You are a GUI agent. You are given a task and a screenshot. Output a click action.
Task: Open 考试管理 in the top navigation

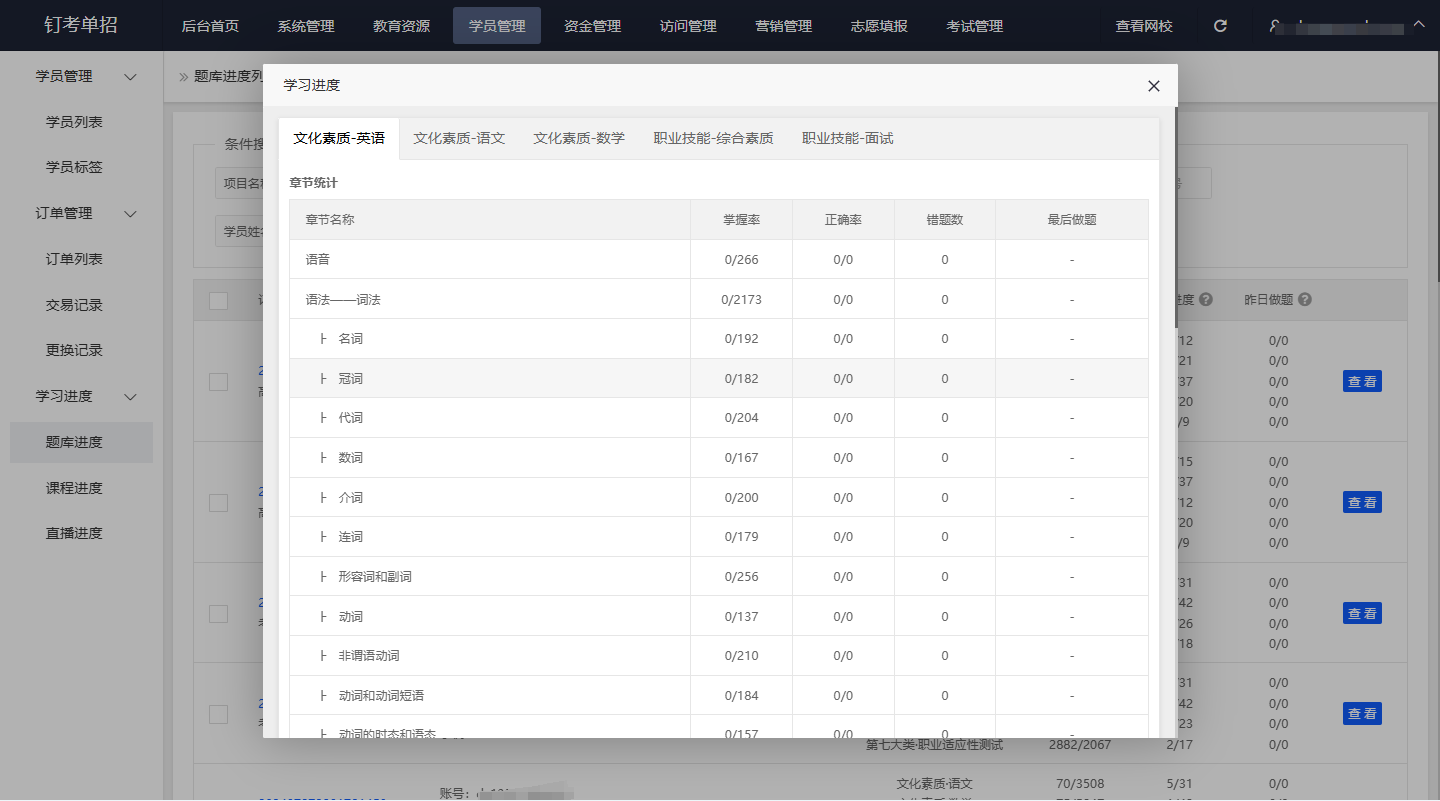click(974, 26)
